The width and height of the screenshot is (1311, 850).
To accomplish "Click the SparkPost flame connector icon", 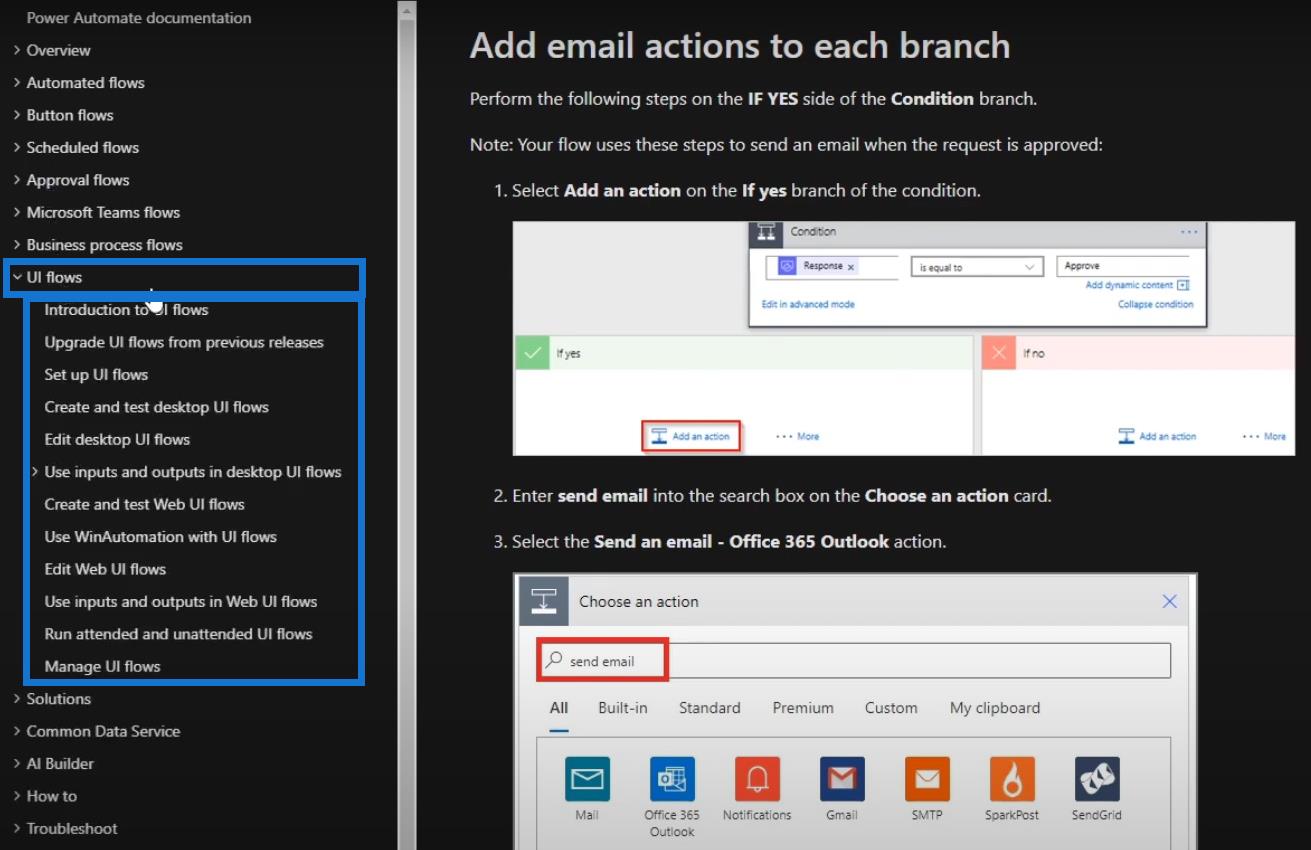I will [x=1012, y=779].
